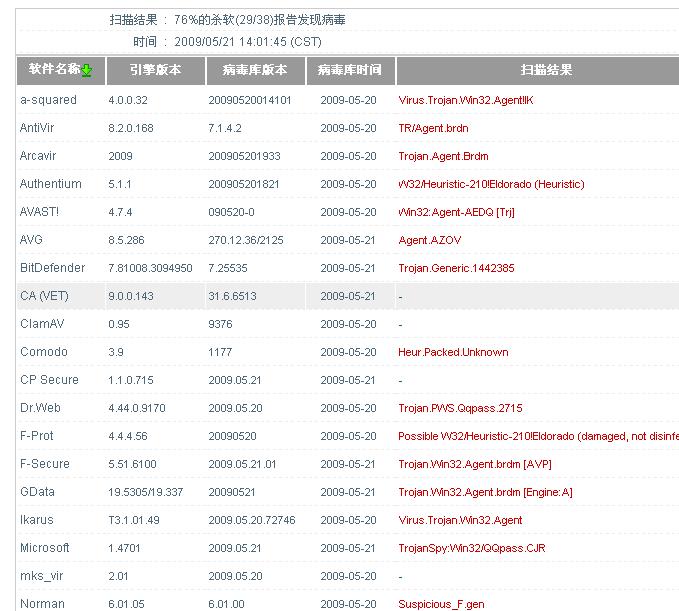Viewport: 679px width, 611px height.
Task: Click the F-Secure row name
Action: (x=45, y=464)
